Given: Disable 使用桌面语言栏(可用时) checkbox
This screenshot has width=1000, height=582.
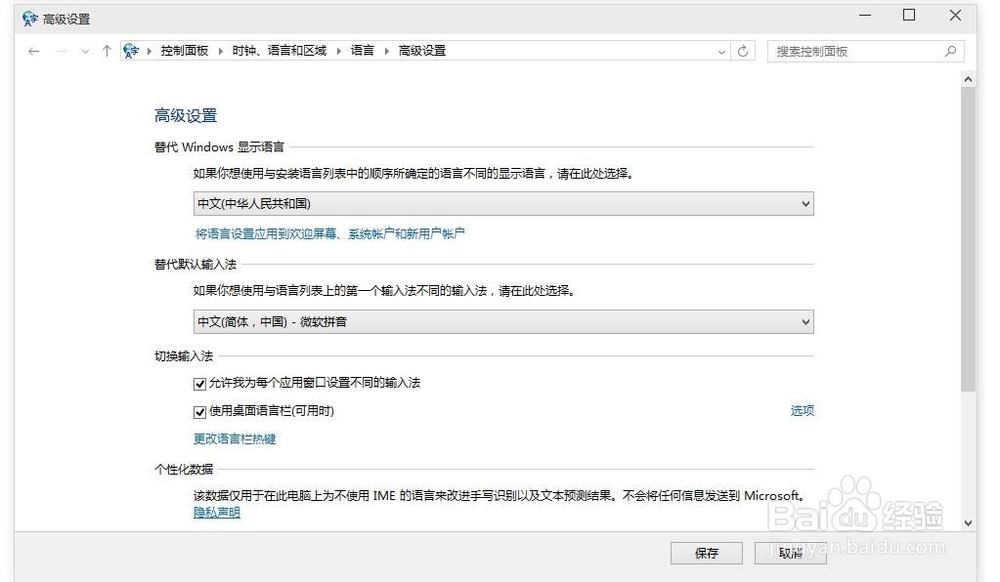Looking at the screenshot, I should click(201, 410).
